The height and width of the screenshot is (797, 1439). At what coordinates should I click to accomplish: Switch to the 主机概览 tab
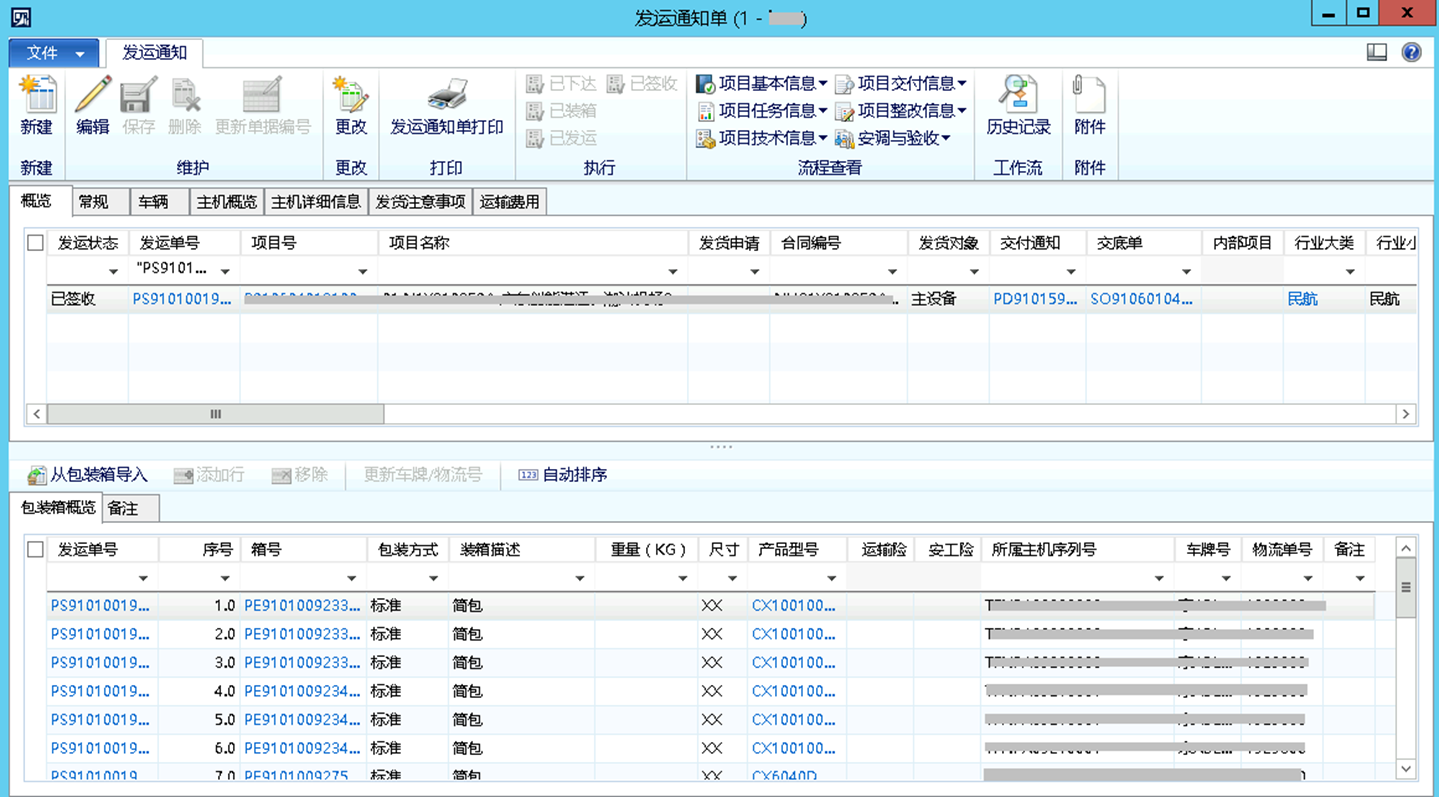pyautogui.click(x=227, y=202)
